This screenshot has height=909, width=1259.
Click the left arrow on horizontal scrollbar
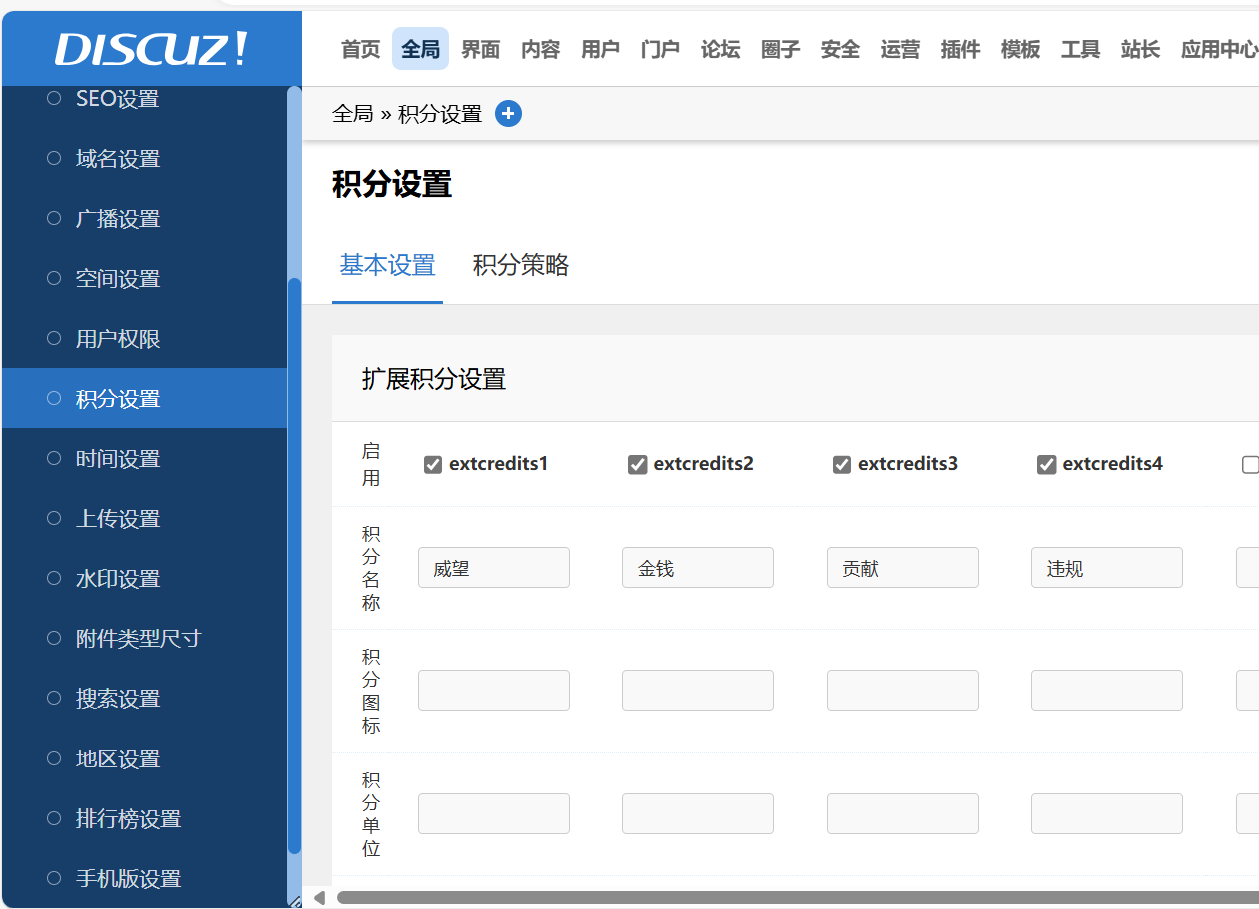click(x=319, y=898)
